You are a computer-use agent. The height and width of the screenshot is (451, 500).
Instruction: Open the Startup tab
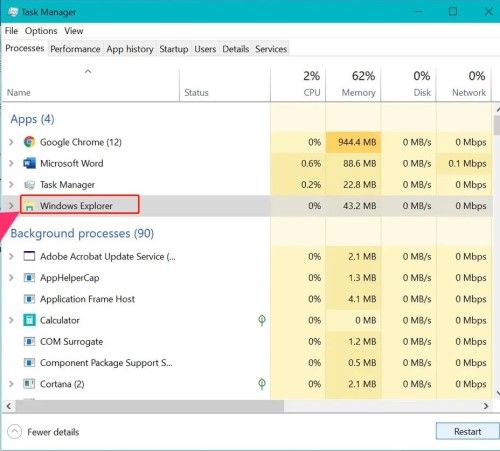point(174,49)
